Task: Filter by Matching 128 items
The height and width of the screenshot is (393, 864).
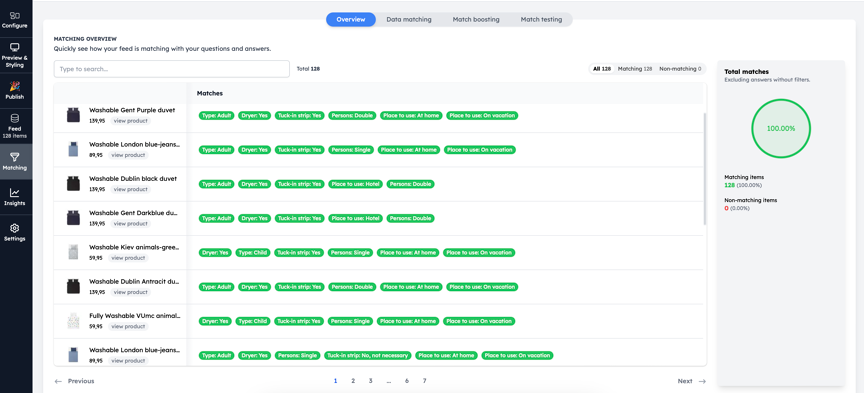Action: tap(635, 69)
